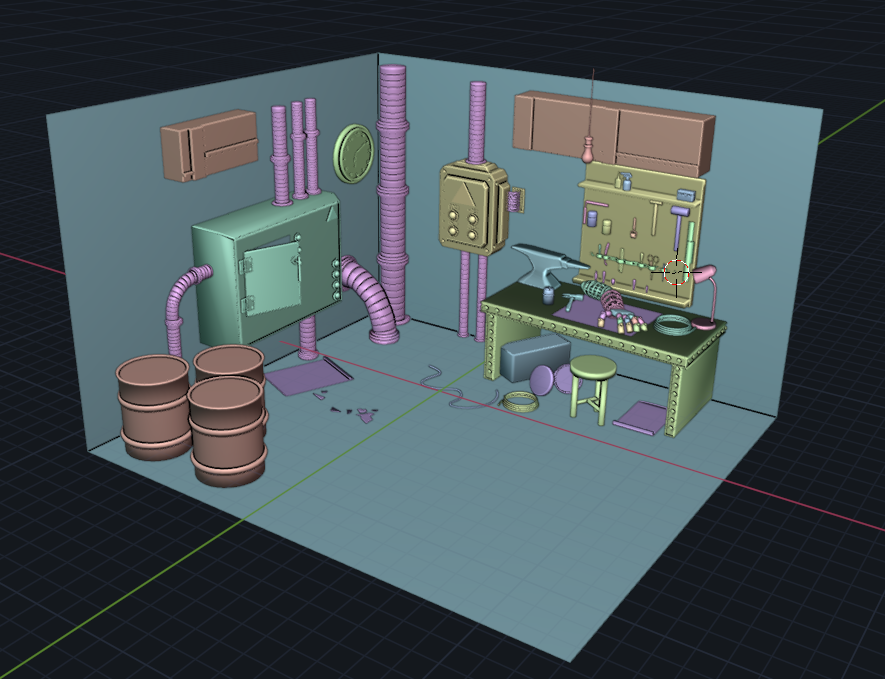Select the leftmost brown barrel

coord(154,406)
